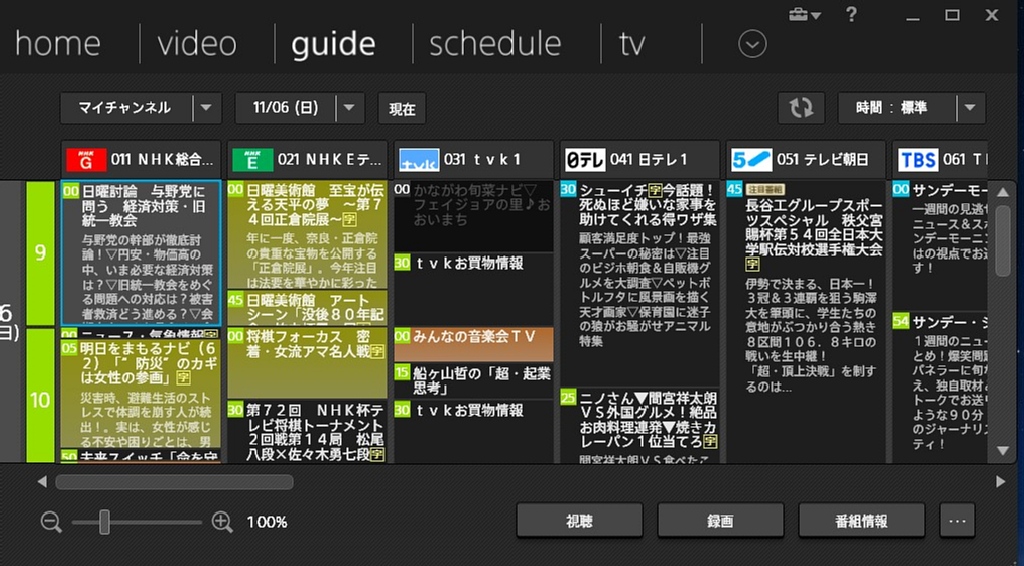Jump to 現在 current time
Viewport: 1024px width, 566px height.
click(402, 108)
